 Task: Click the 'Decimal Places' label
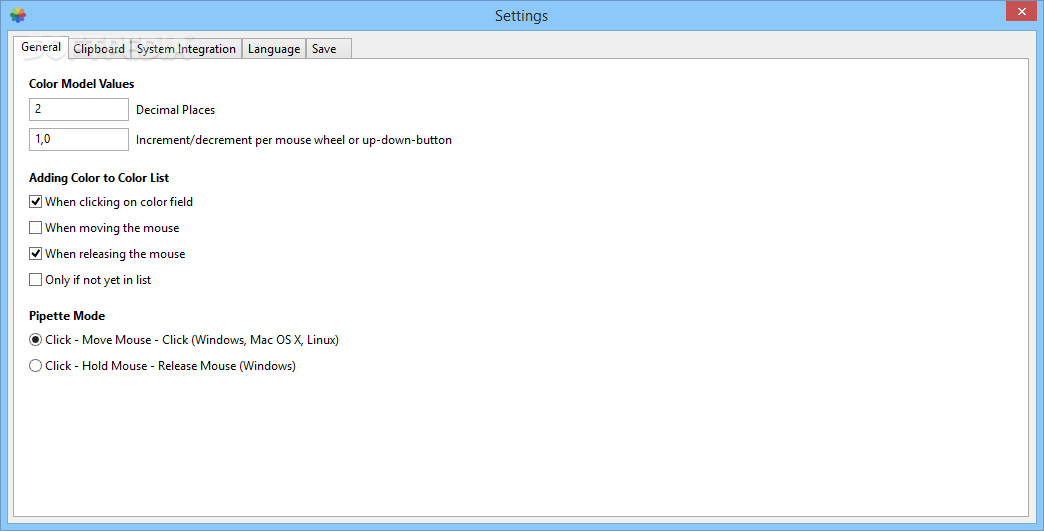[175, 110]
